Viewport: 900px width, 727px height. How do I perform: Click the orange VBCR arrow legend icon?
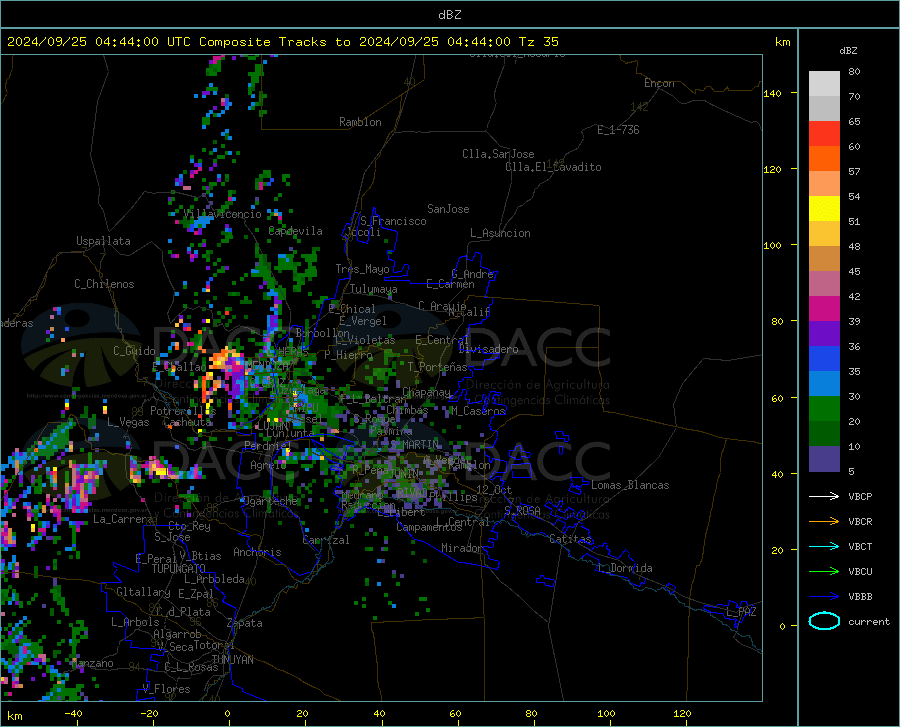[x=824, y=522]
